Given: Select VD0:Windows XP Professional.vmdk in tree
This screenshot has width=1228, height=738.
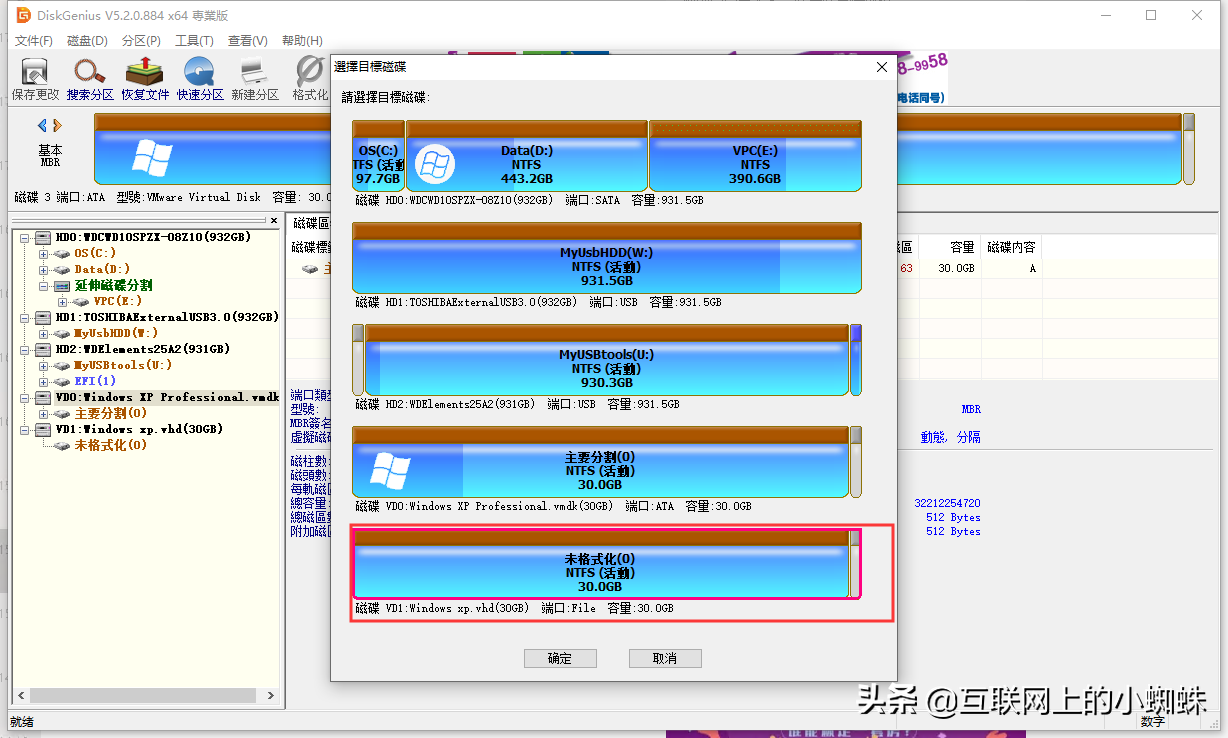Looking at the screenshot, I should click(x=166, y=397).
